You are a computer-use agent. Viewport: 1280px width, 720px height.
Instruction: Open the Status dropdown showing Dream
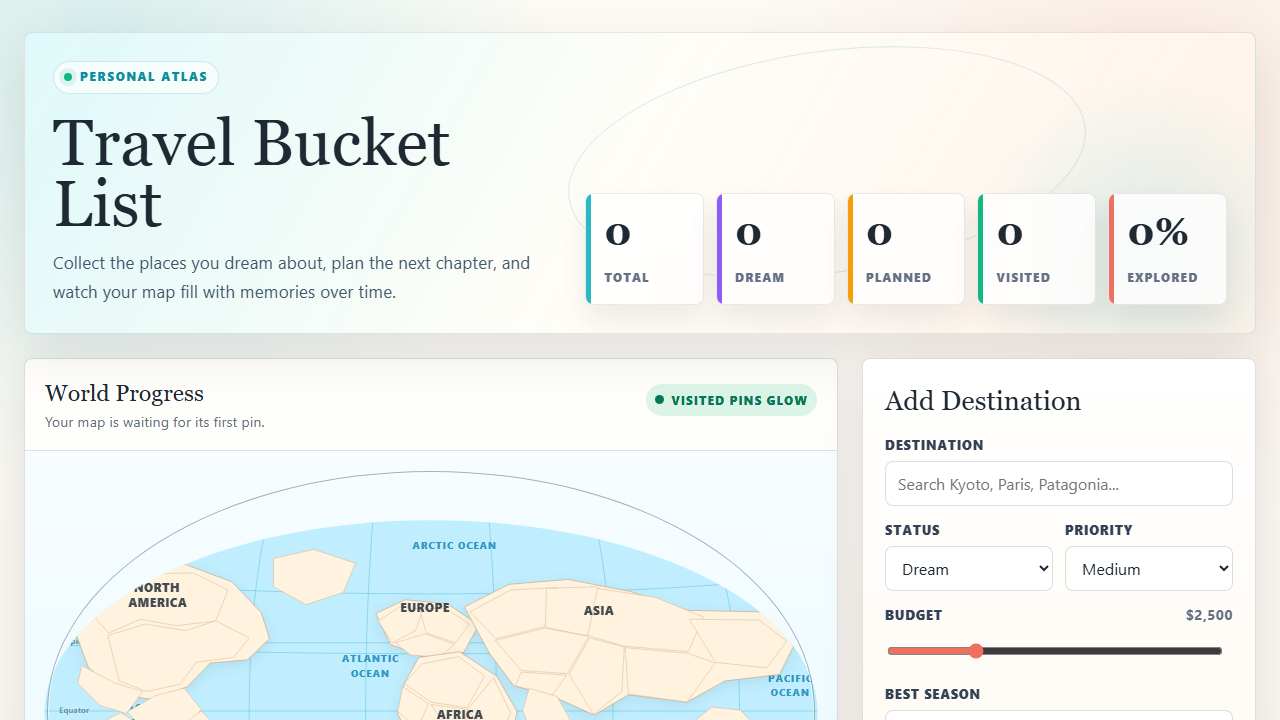point(969,569)
